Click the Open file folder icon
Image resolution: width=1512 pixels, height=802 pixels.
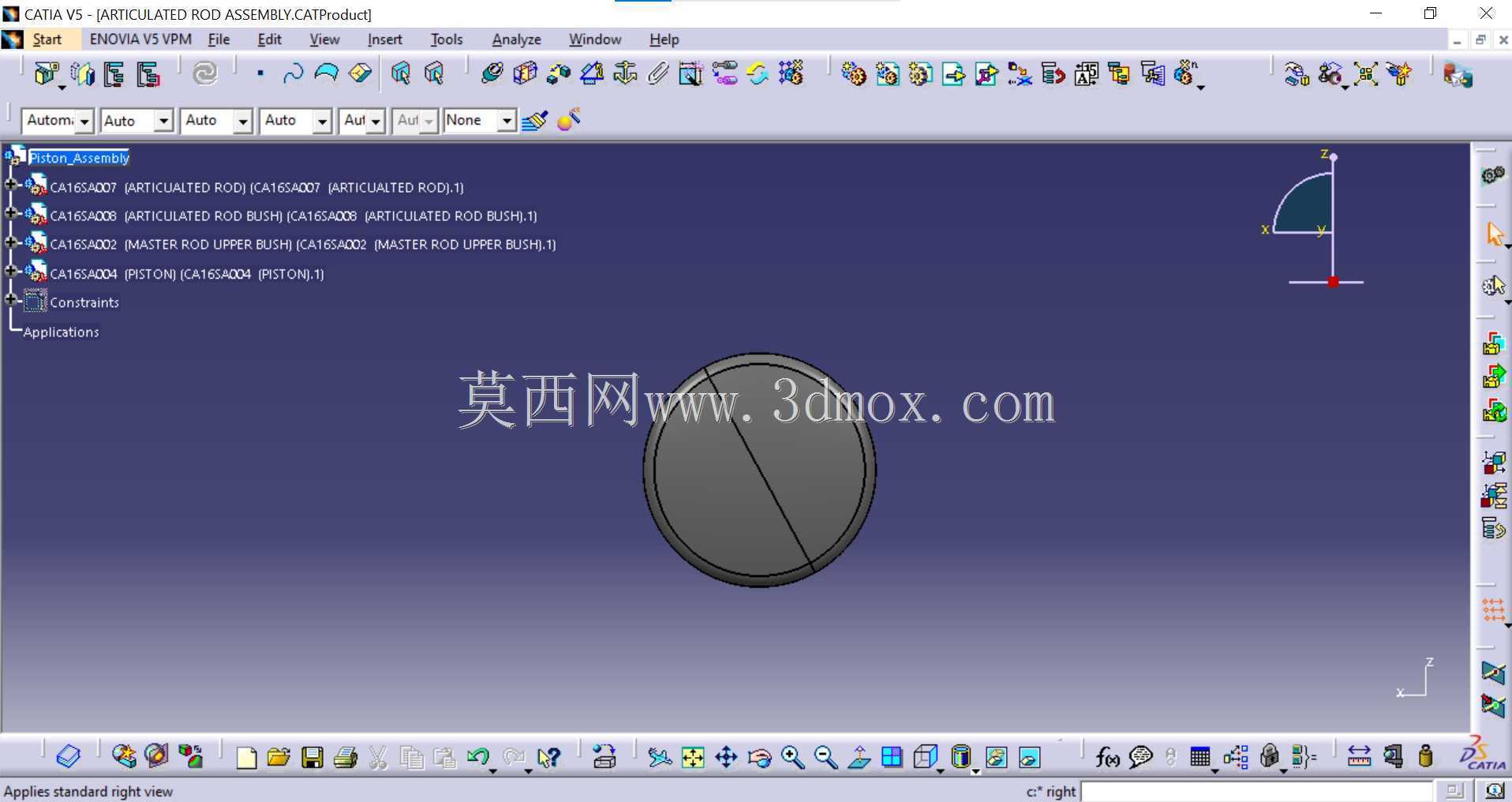click(x=279, y=758)
